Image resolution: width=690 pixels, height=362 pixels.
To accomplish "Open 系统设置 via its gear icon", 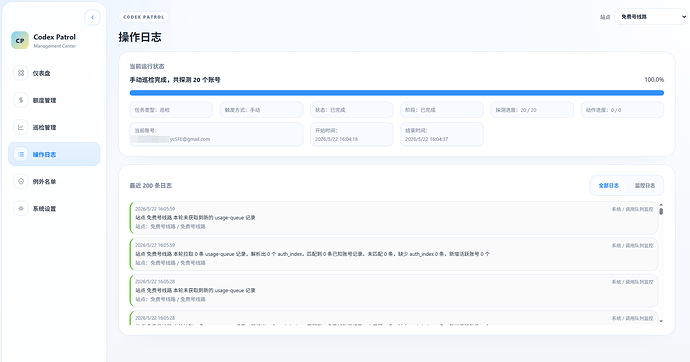I will click(21, 208).
